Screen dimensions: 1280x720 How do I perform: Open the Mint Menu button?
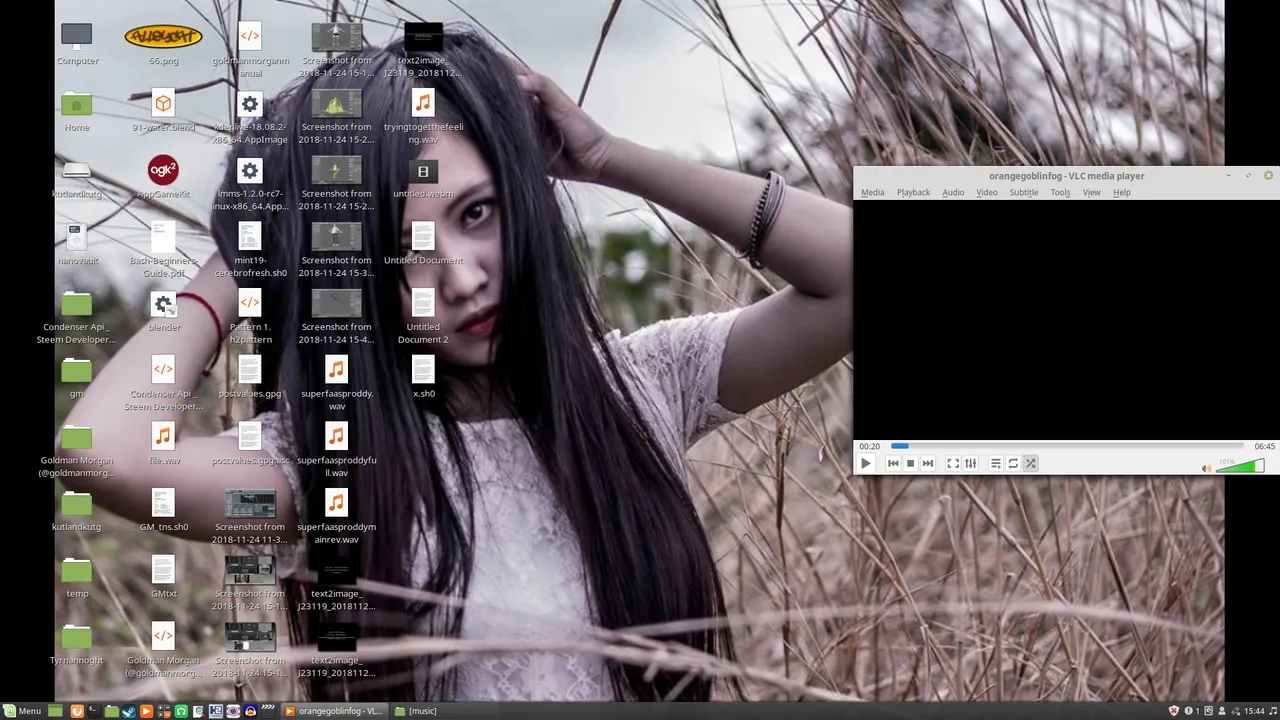point(22,711)
